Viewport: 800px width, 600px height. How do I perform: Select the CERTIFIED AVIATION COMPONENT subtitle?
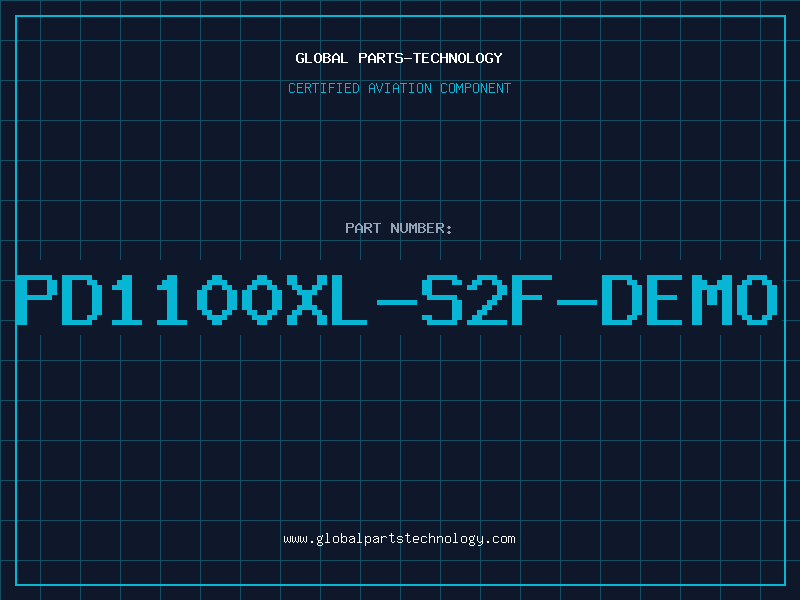[x=399, y=88]
